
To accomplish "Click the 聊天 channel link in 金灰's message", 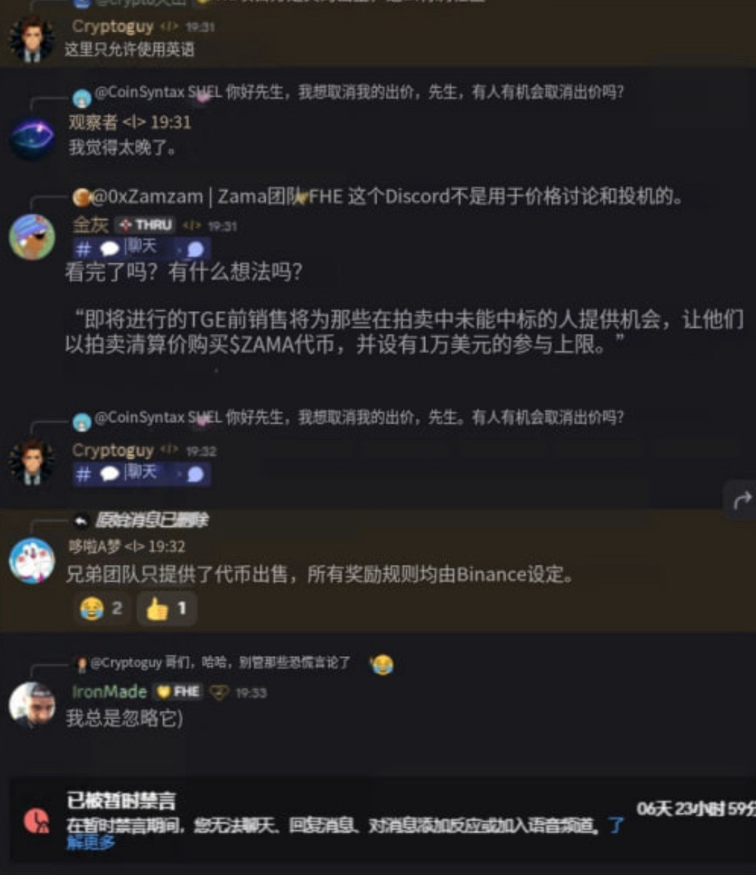I will [x=141, y=248].
